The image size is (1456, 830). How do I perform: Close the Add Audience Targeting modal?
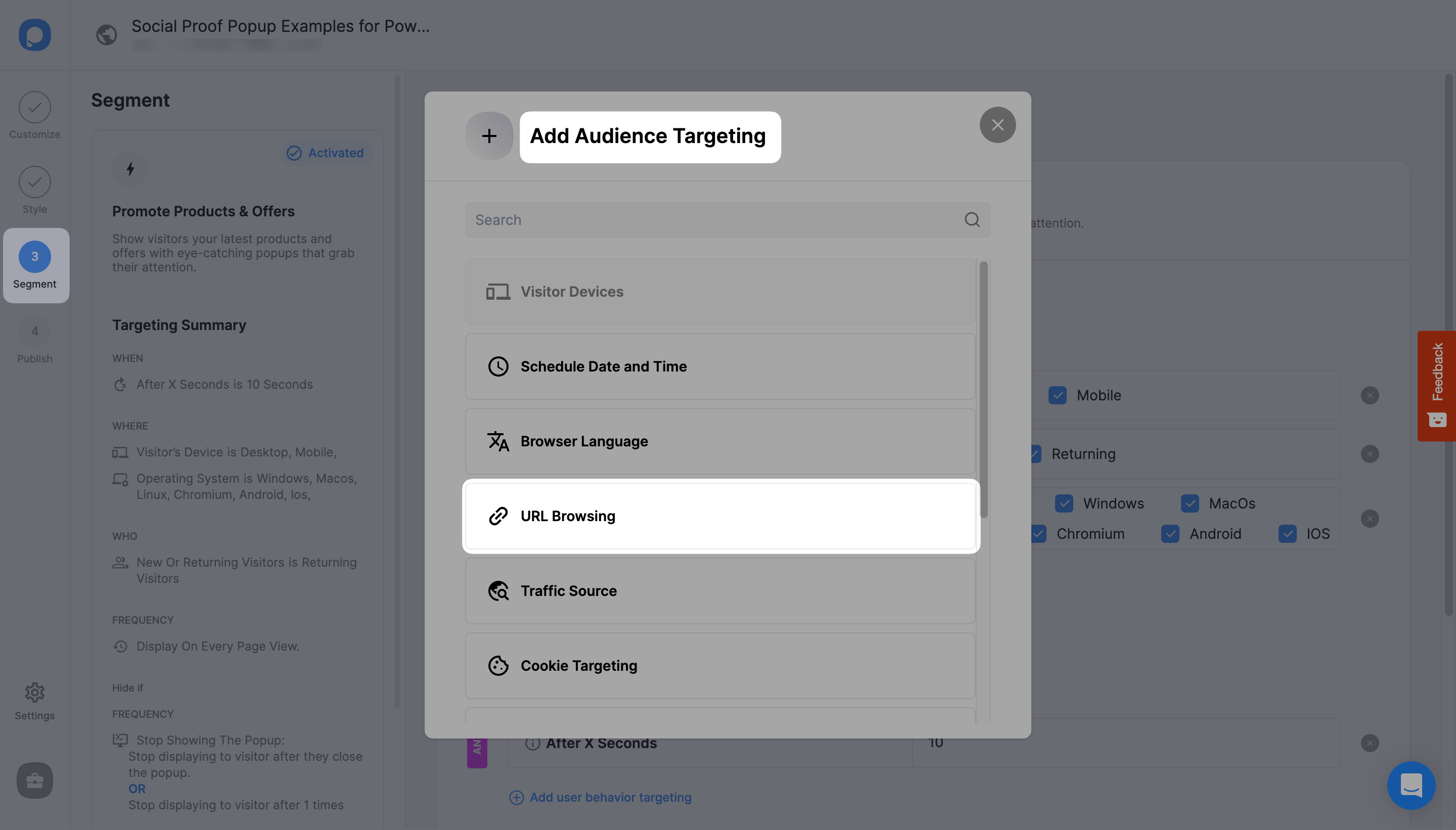[997, 125]
